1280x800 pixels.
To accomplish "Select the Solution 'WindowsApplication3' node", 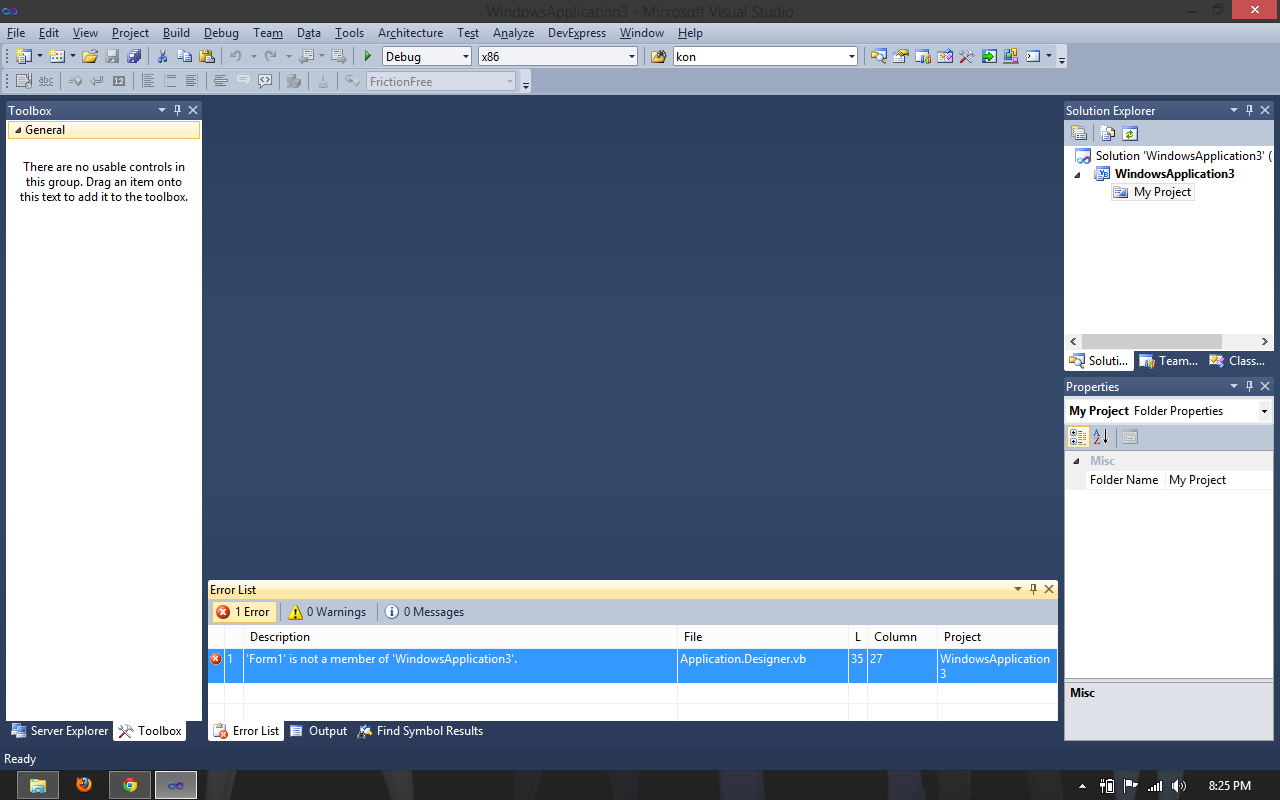I will [x=1173, y=156].
